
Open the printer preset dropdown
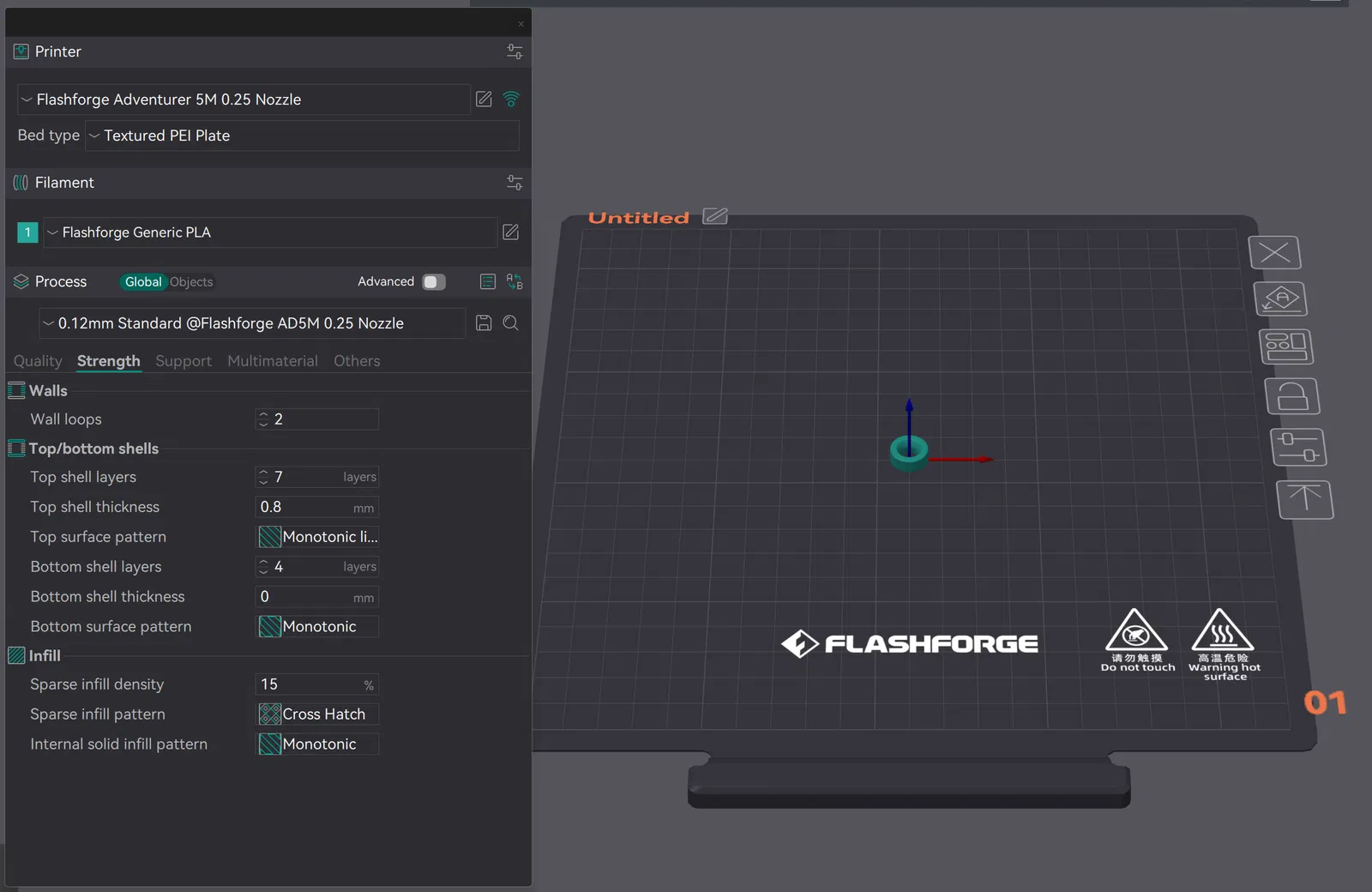[x=244, y=99]
